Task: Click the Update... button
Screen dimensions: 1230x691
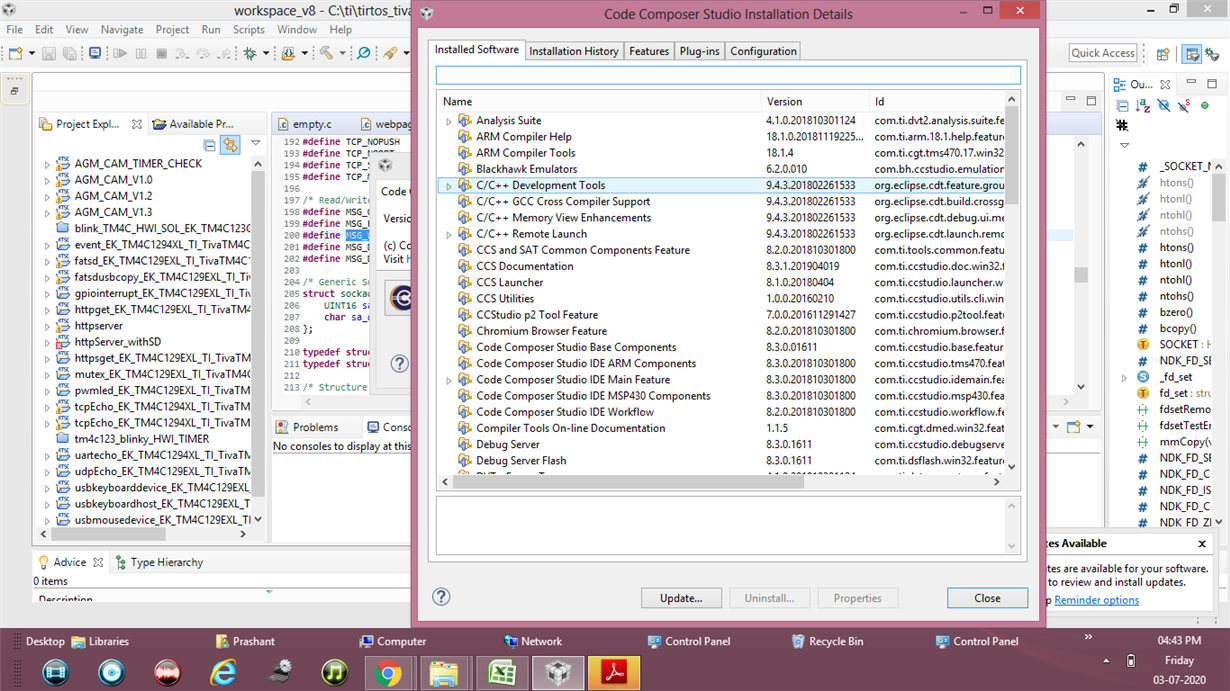Action: point(681,598)
